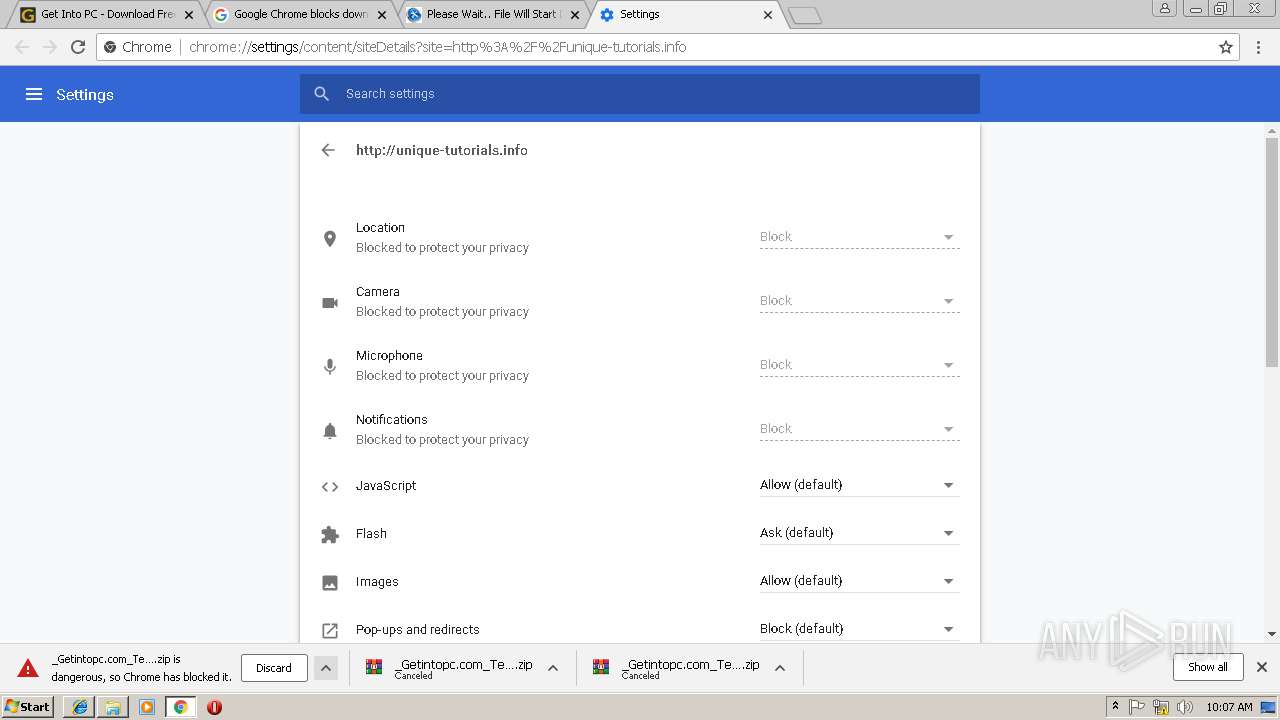The height and width of the screenshot is (720, 1280).
Task: Expand options for the blocked download
Action: [x=326, y=668]
